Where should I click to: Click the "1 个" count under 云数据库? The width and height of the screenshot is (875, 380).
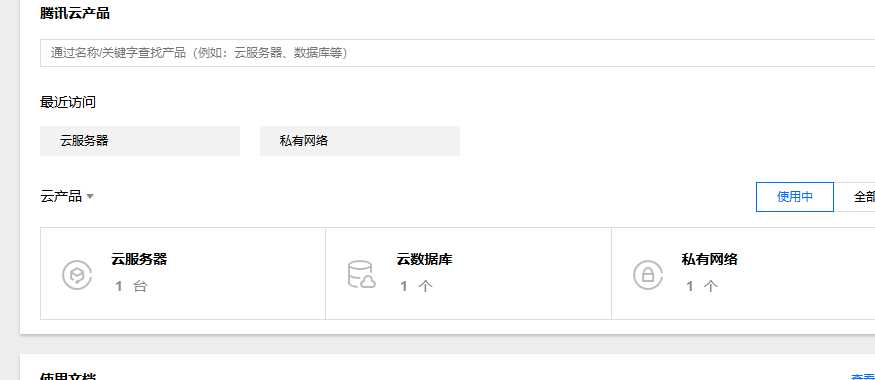click(416, 286)
